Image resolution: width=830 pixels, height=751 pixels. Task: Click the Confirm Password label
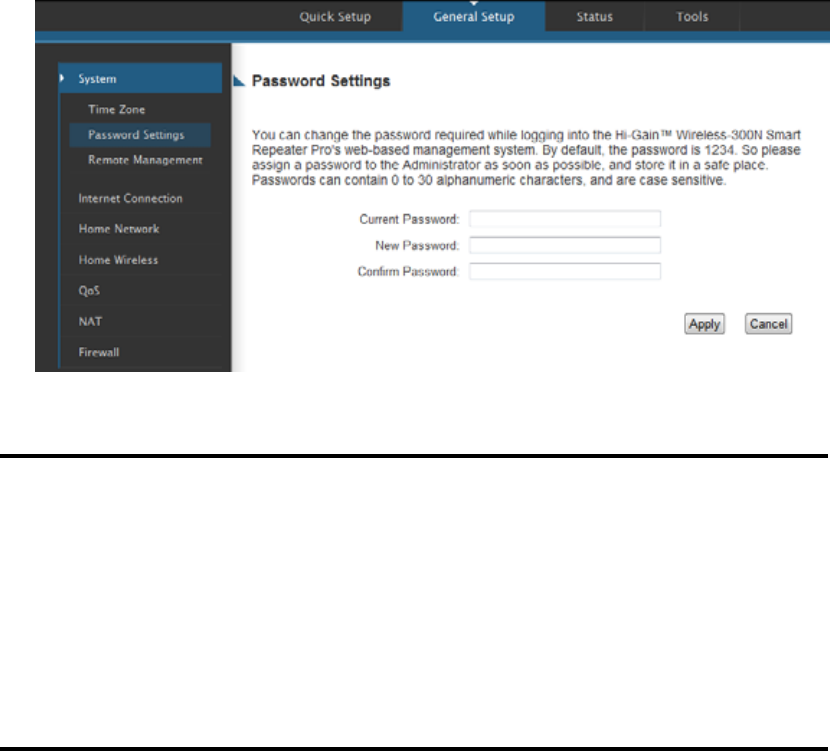click(x=408, y=272)
